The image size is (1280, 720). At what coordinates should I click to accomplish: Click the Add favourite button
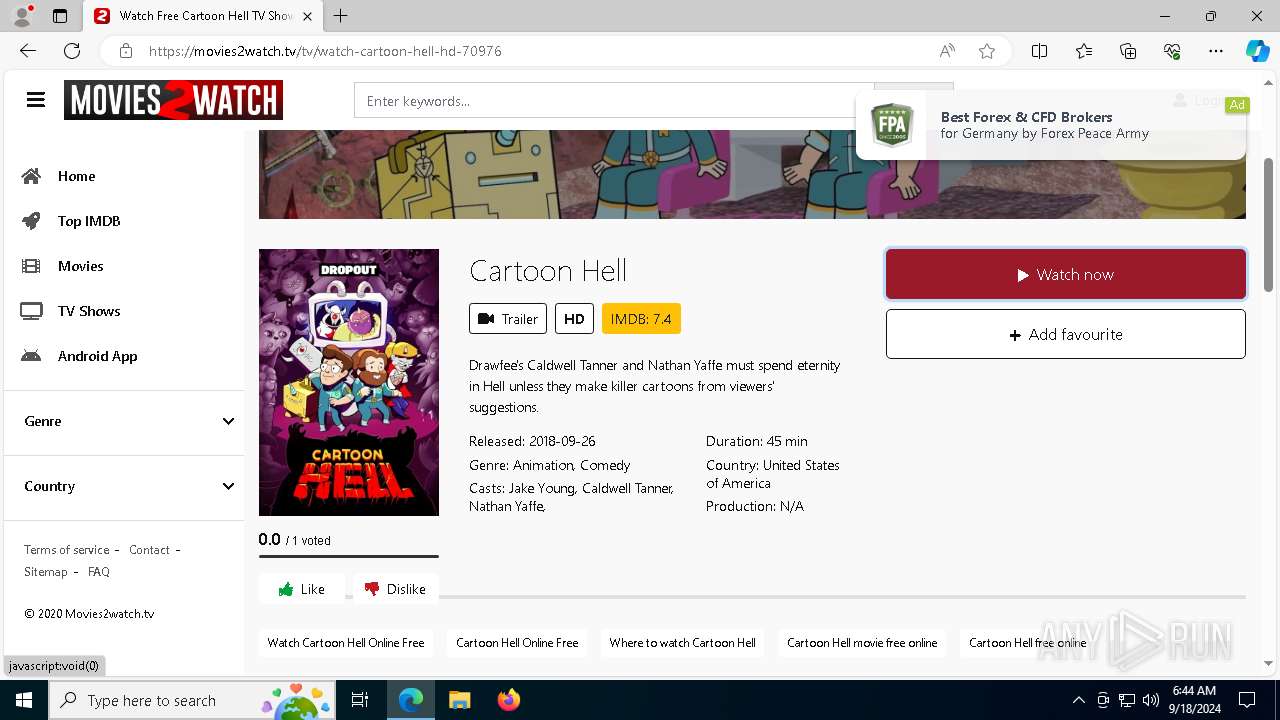pyautogui.click(x=1066, y=334)
